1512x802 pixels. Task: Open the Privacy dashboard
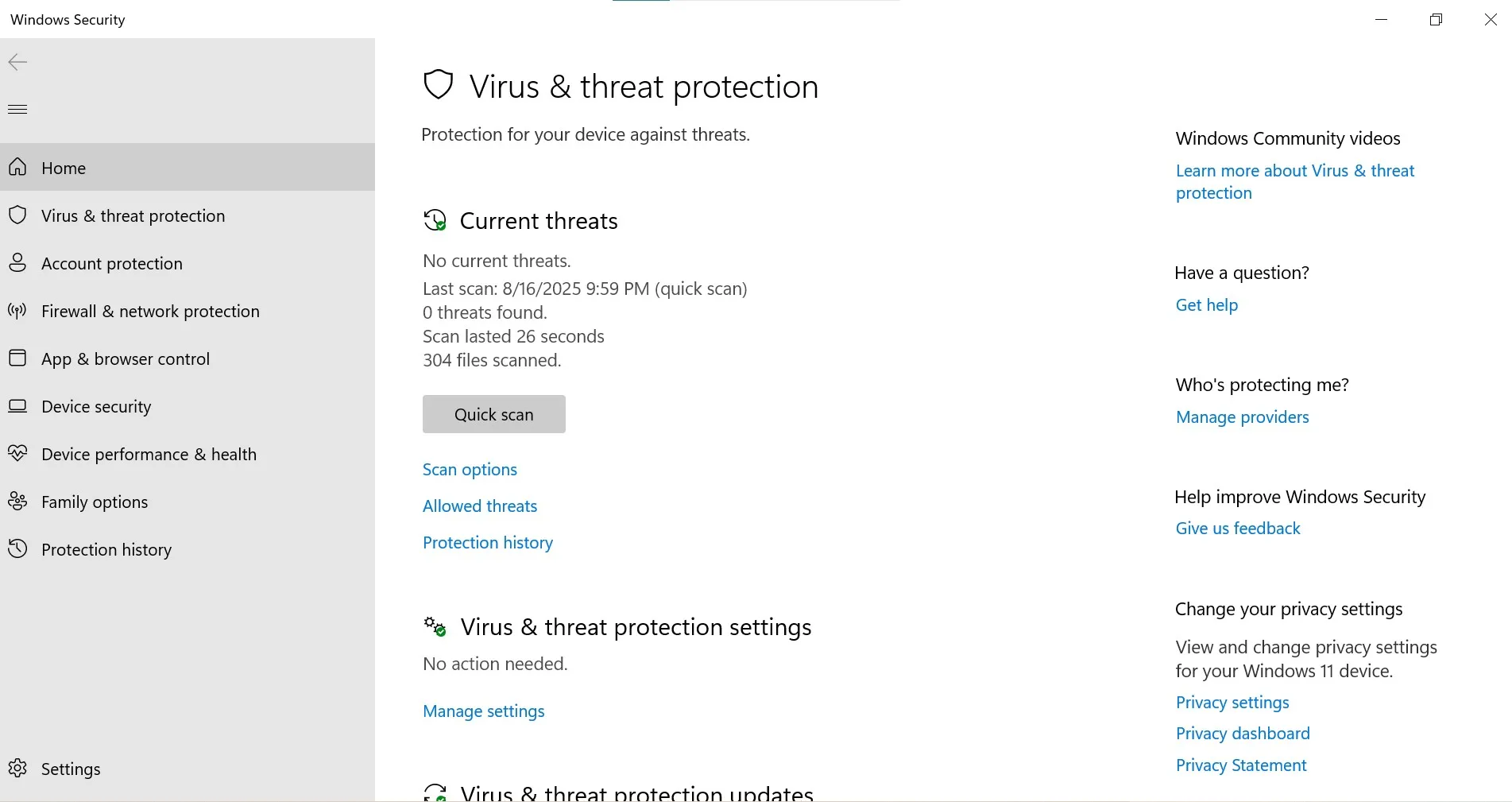click(x=1242, y=733)
